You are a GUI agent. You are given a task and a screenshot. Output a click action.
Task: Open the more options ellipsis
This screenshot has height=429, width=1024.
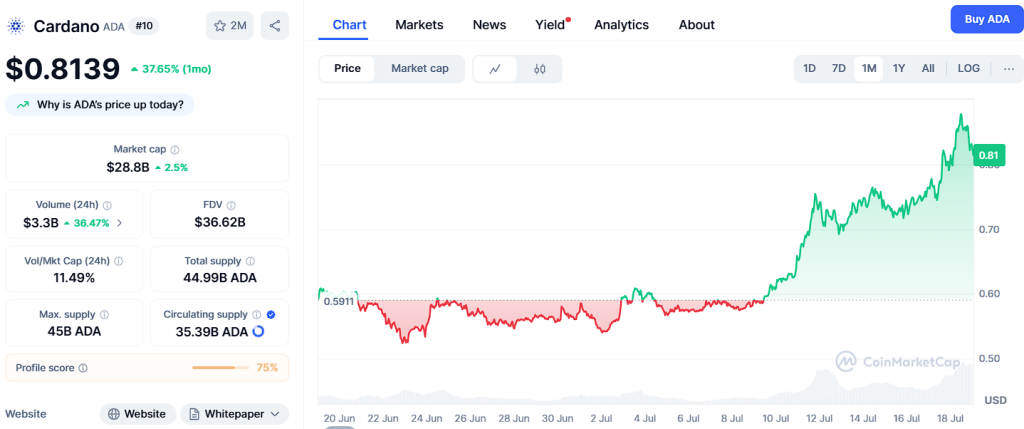(1009, 69)
